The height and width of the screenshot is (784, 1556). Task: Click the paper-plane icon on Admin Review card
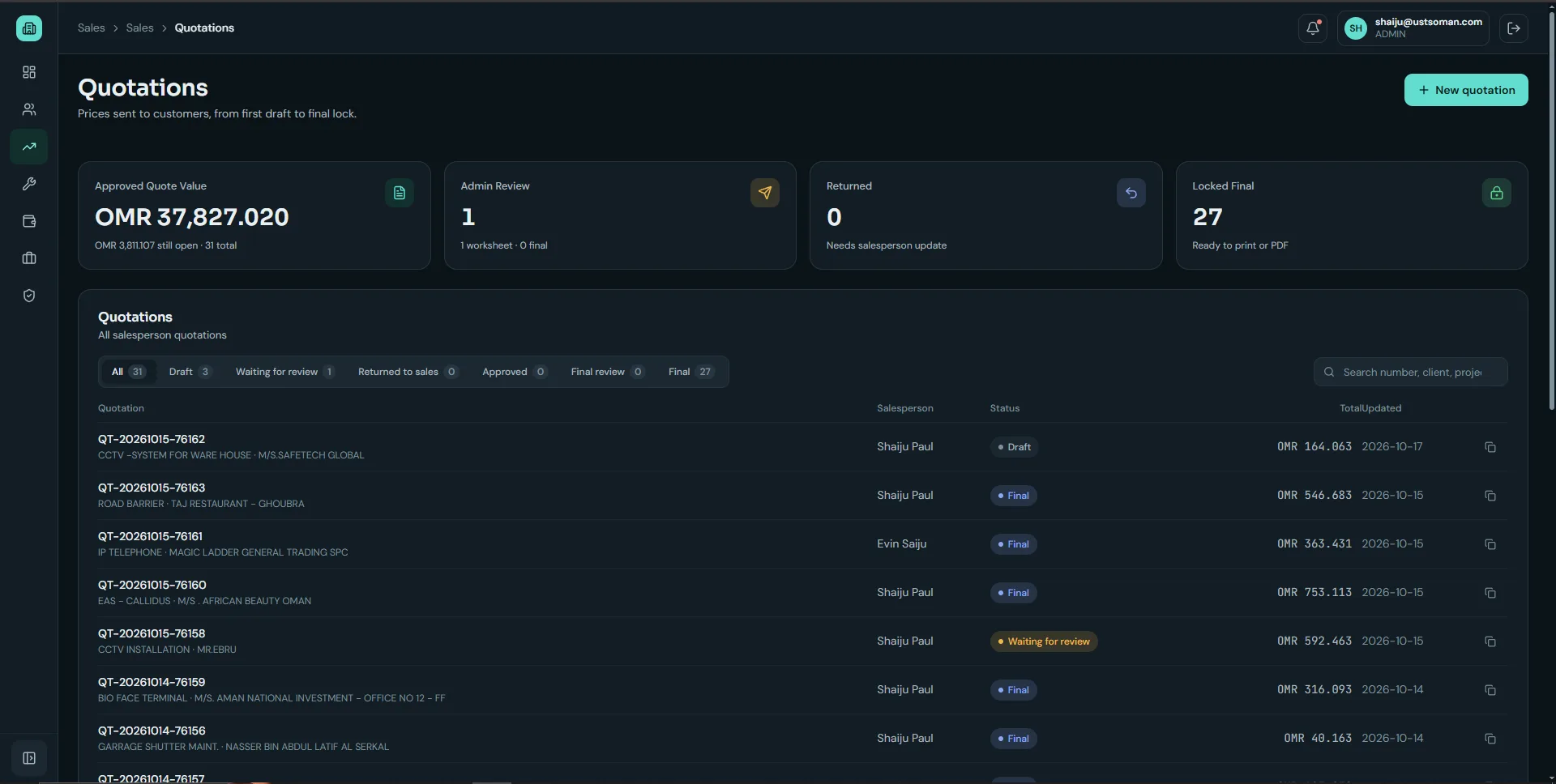[765, 193]
